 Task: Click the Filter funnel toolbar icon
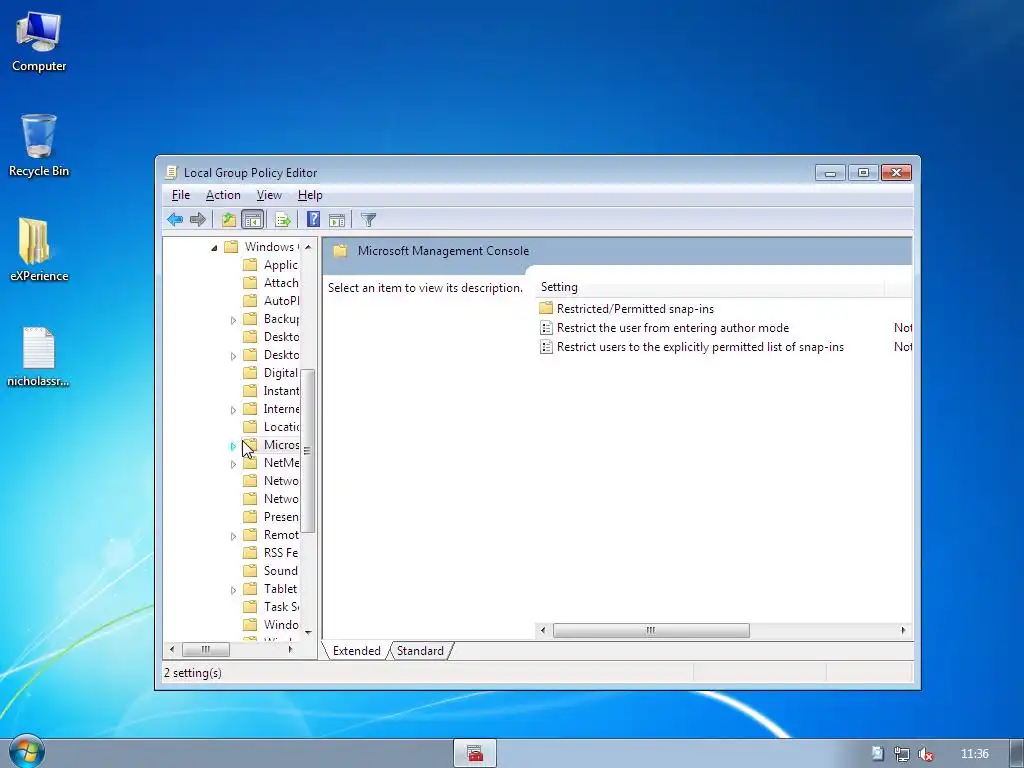point(368,219)
